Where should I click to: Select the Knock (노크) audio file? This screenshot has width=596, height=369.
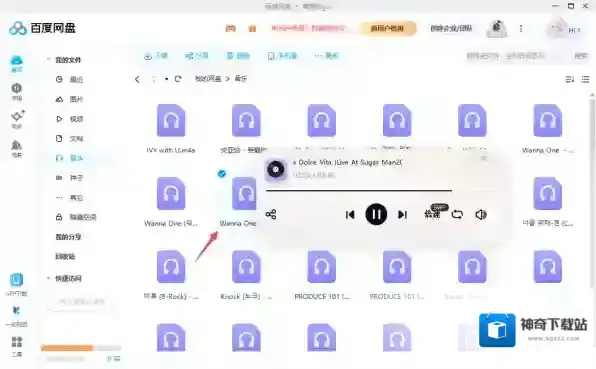[x=246, y=275]
